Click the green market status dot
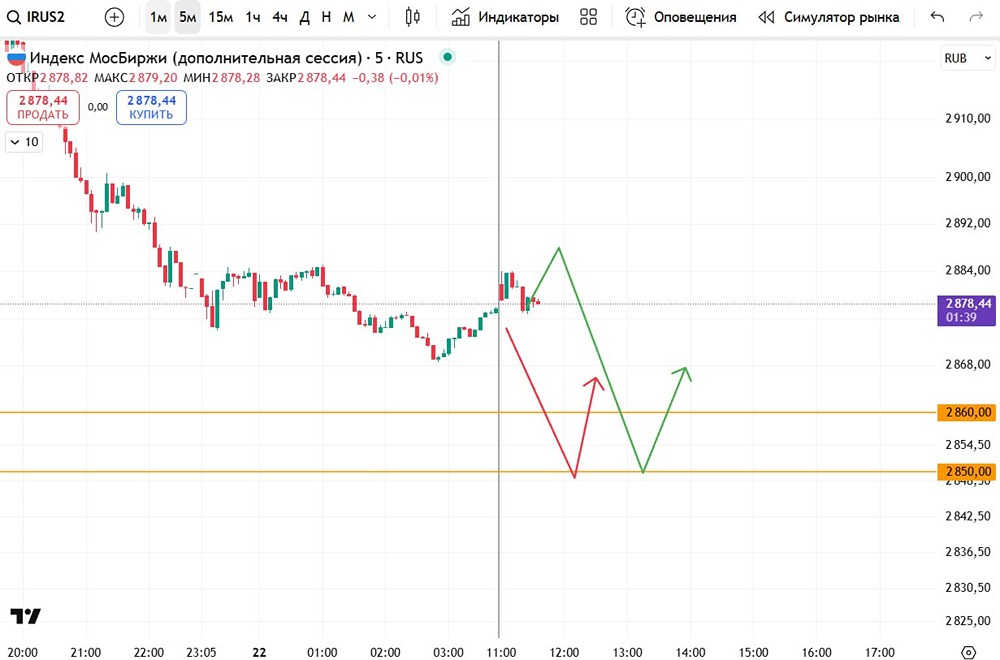Viewport: 1000px width, 660px height. tap(448, 57)
